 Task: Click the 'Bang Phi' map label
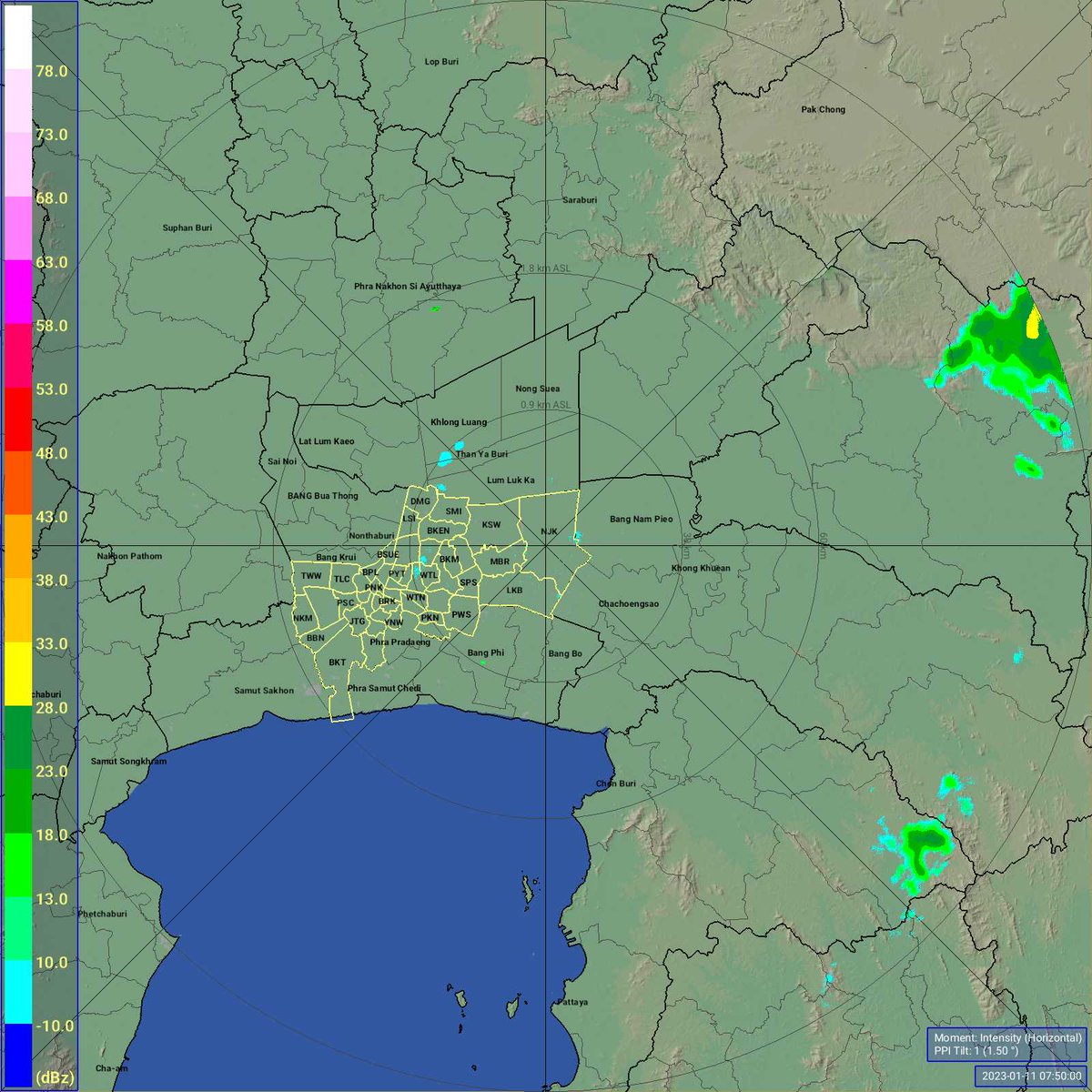tap(485, 653)
